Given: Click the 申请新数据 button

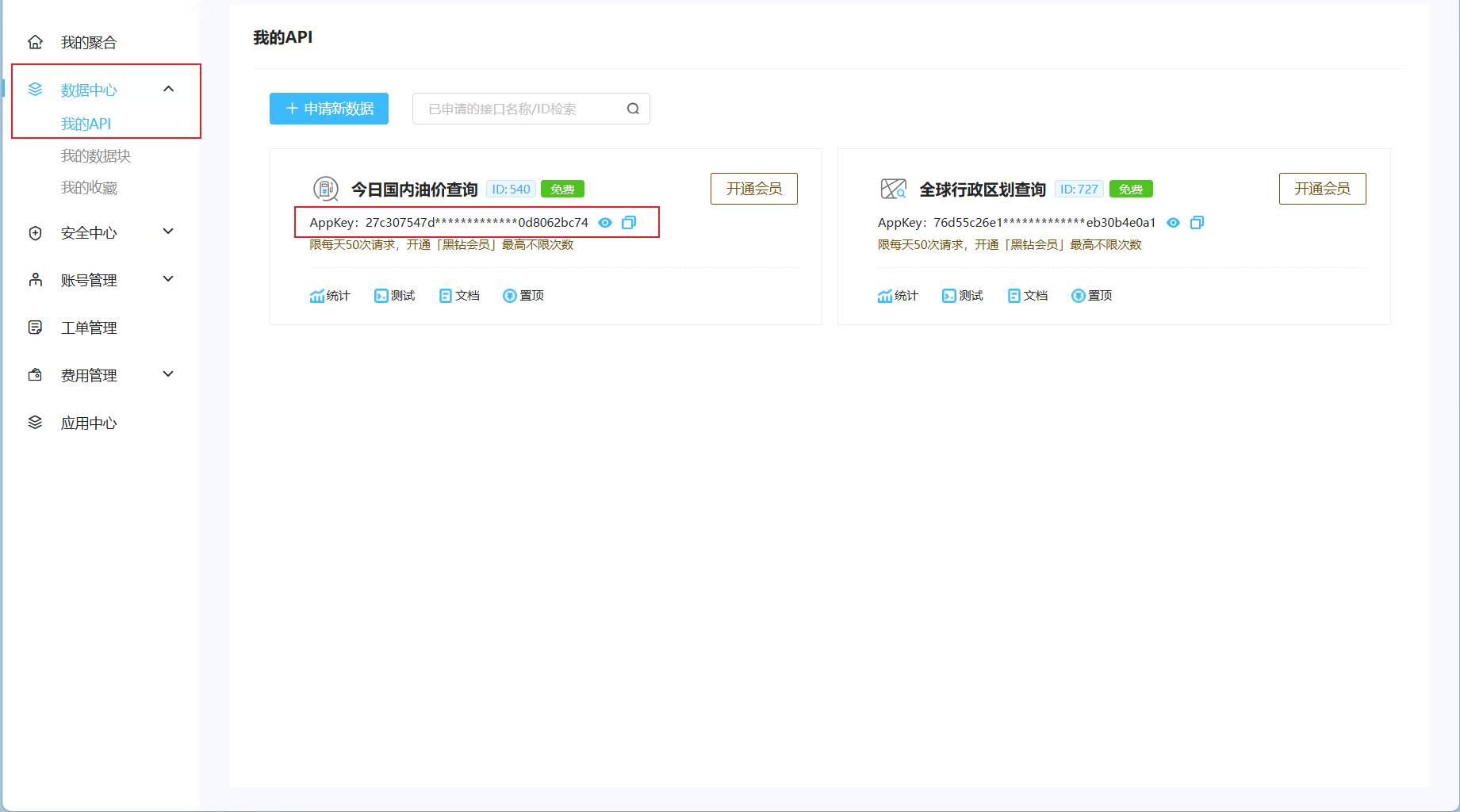Looking at the screenshot, I should [328, 109].
